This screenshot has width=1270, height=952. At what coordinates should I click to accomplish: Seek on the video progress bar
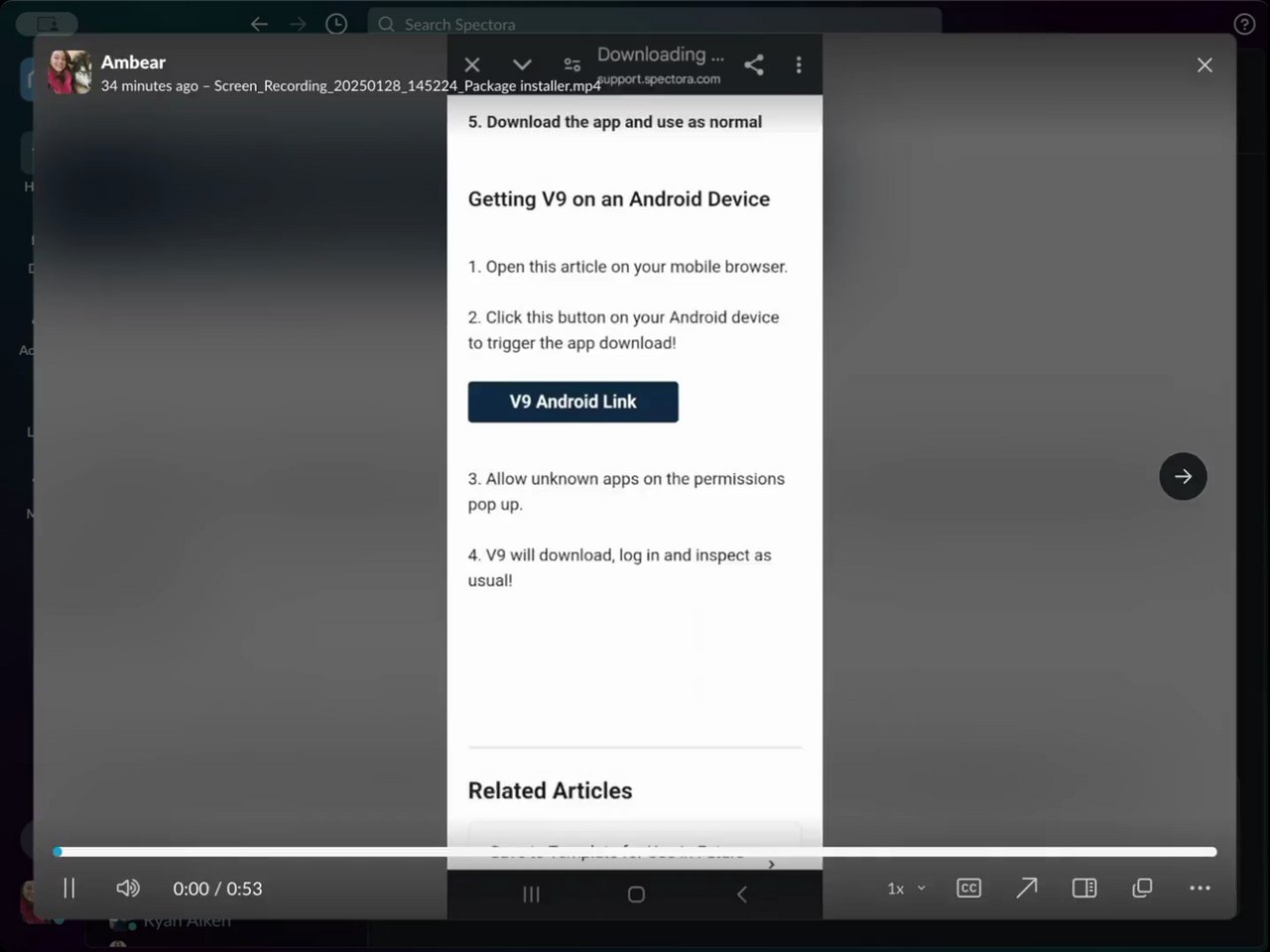point(635,852)
